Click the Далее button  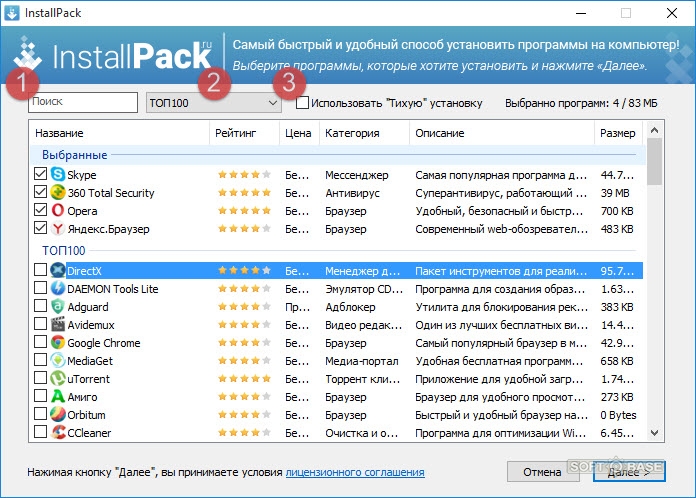pos(629,472)
